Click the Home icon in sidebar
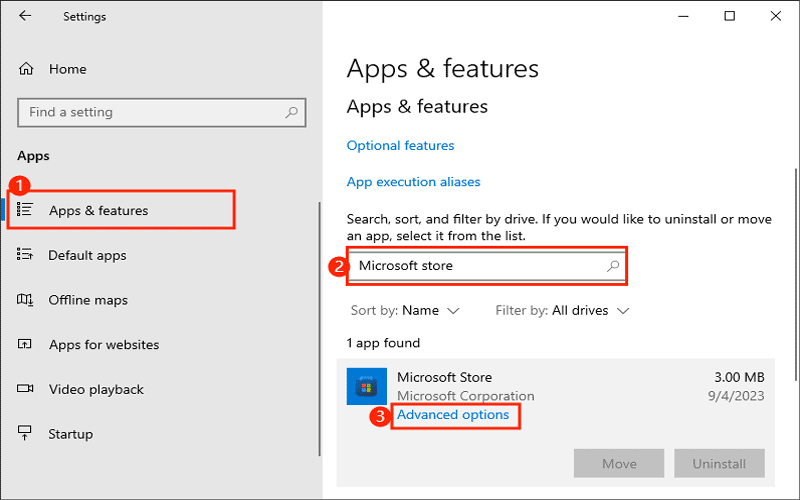The height and width of the screenshot is (500, 800). (26, 69)
